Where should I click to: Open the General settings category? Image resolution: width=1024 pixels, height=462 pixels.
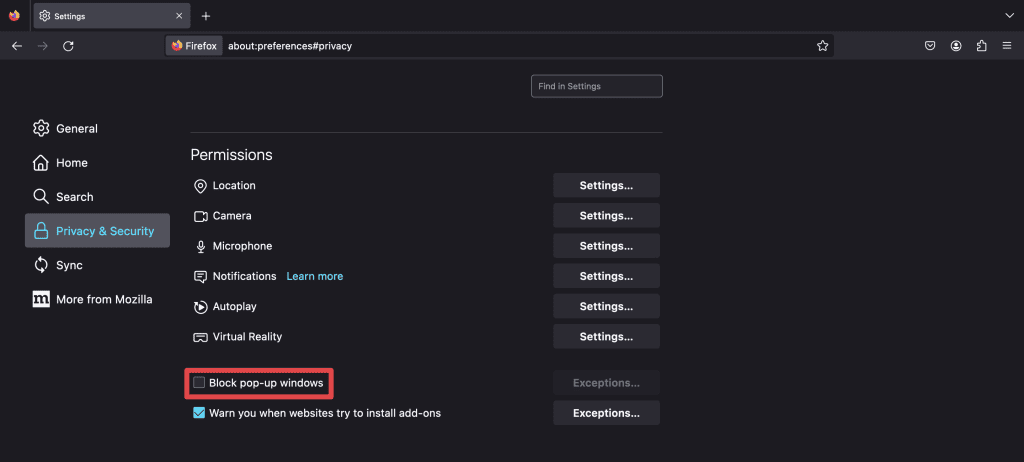click(x=76, y=128)
